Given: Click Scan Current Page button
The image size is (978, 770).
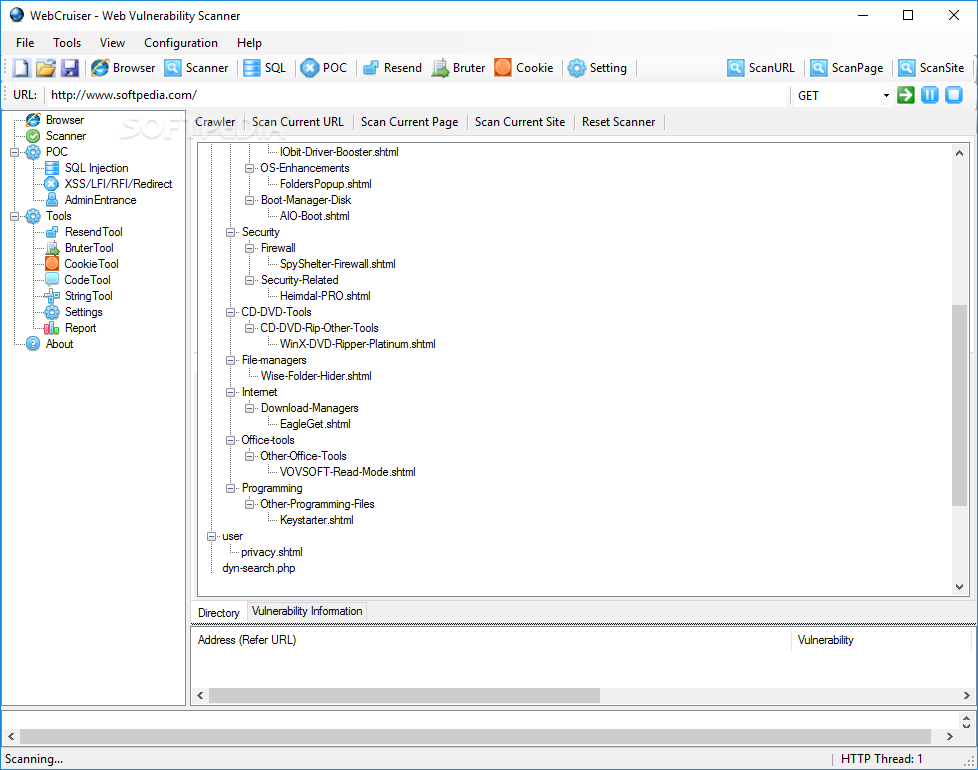Looking at the screenshot, I should click(409, 122).
